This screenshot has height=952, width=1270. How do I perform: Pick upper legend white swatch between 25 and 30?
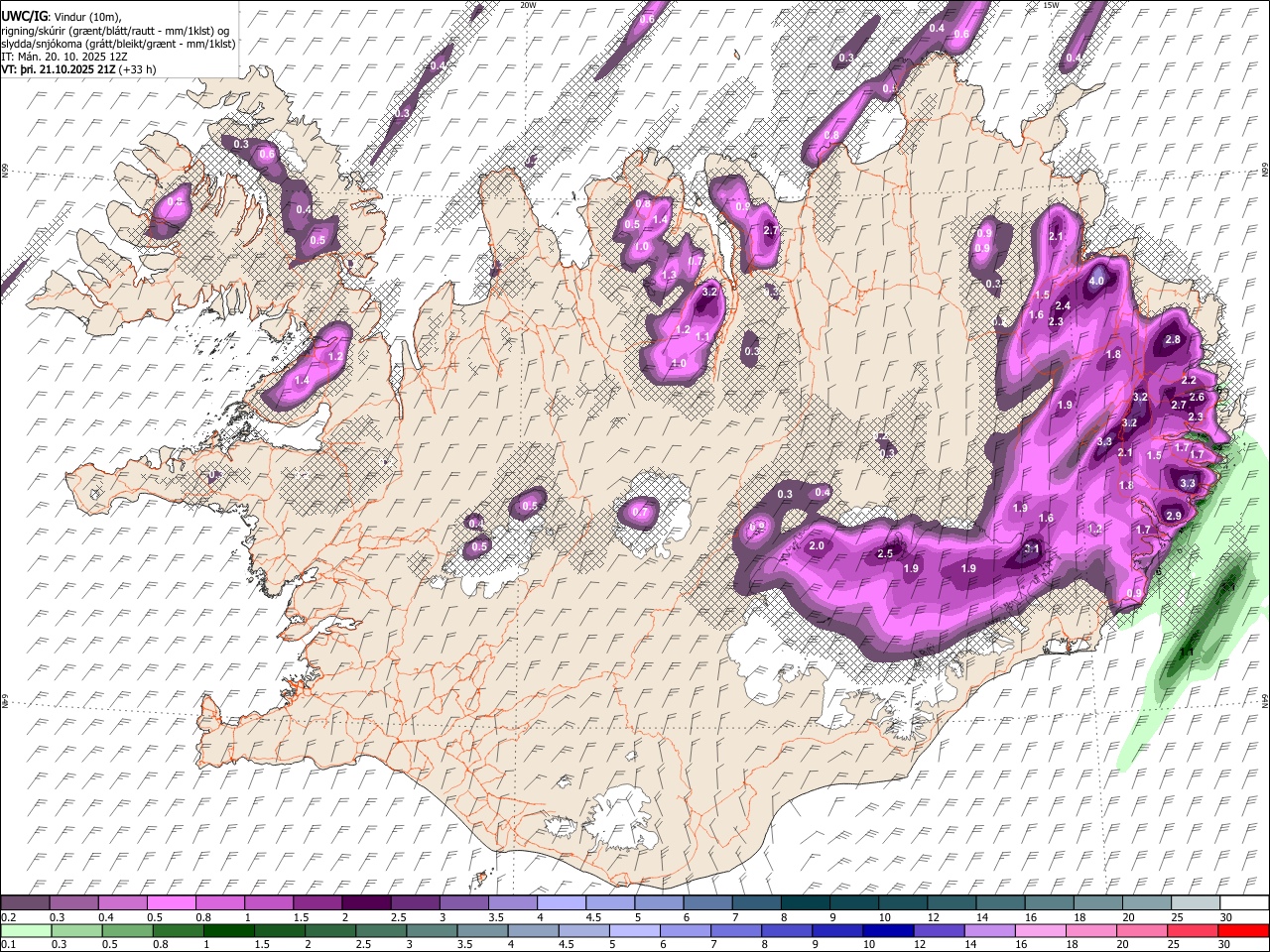pos(1194,903)
